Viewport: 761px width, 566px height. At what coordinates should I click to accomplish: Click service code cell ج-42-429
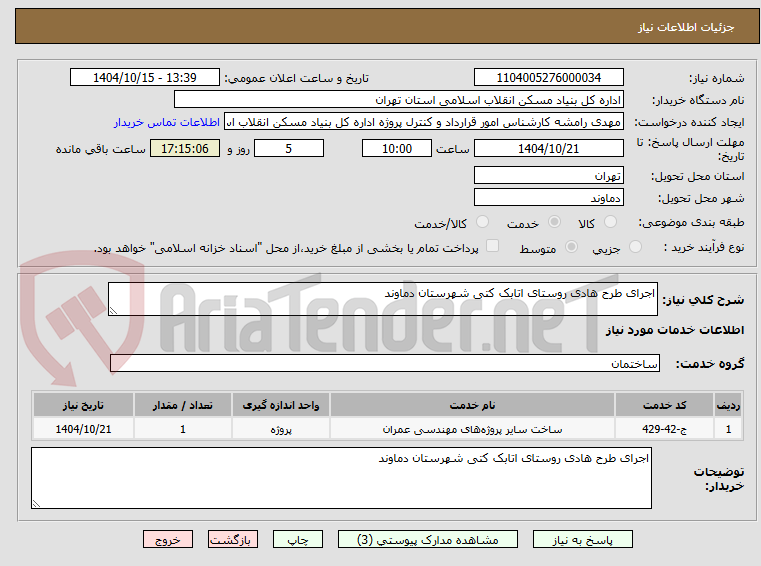(664, 429)
